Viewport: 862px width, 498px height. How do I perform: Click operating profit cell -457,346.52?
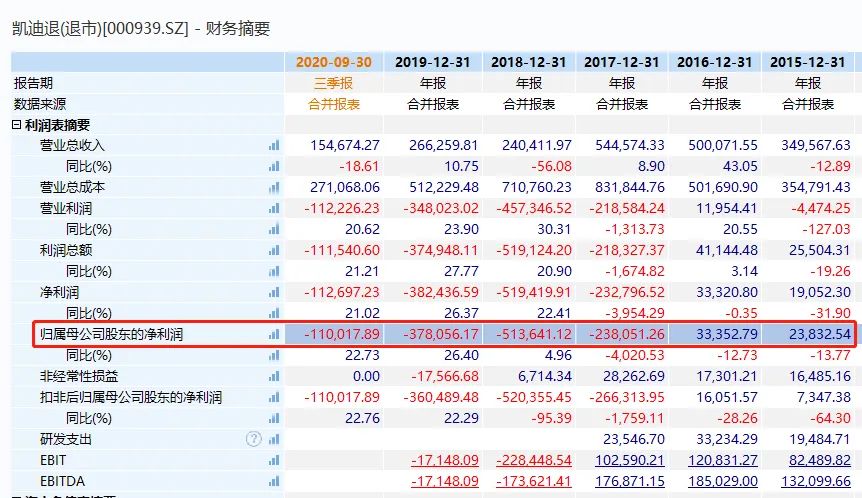pos(534,208)
